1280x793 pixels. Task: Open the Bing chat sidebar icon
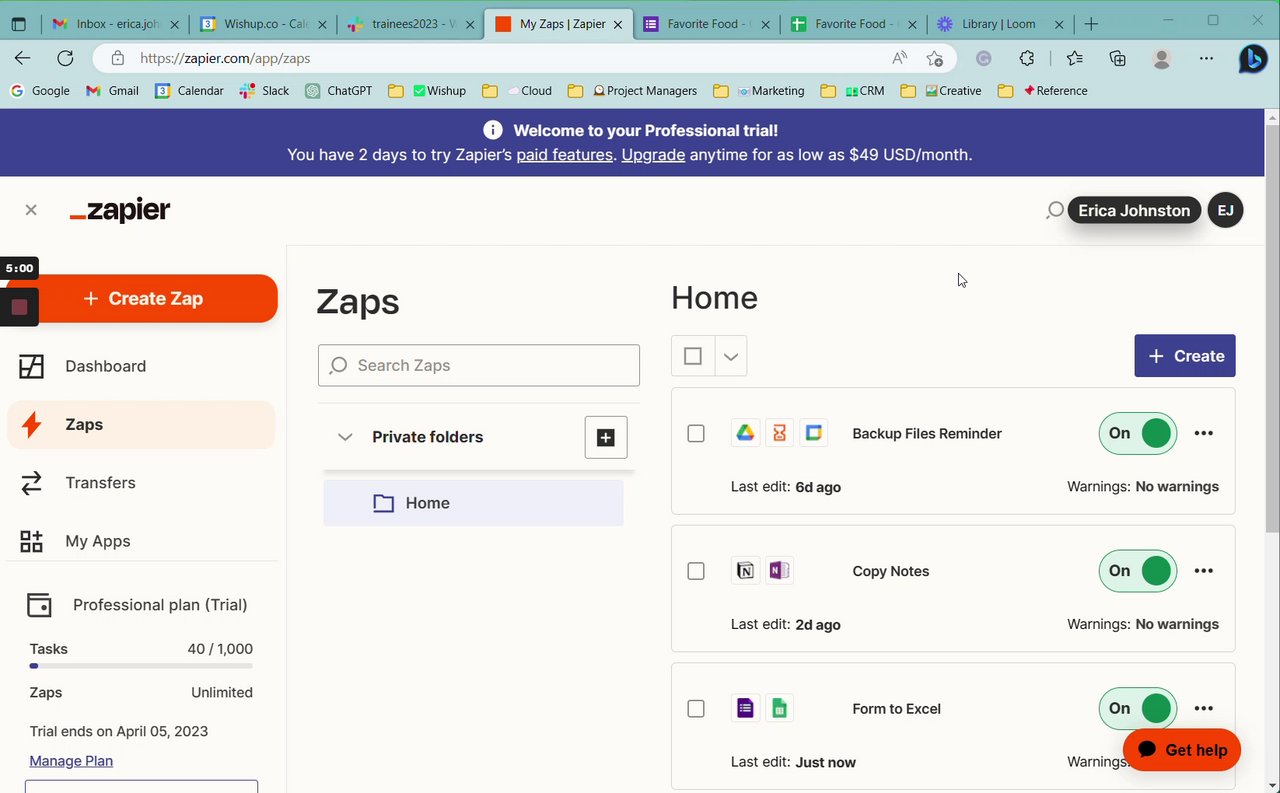[1253, 59]
